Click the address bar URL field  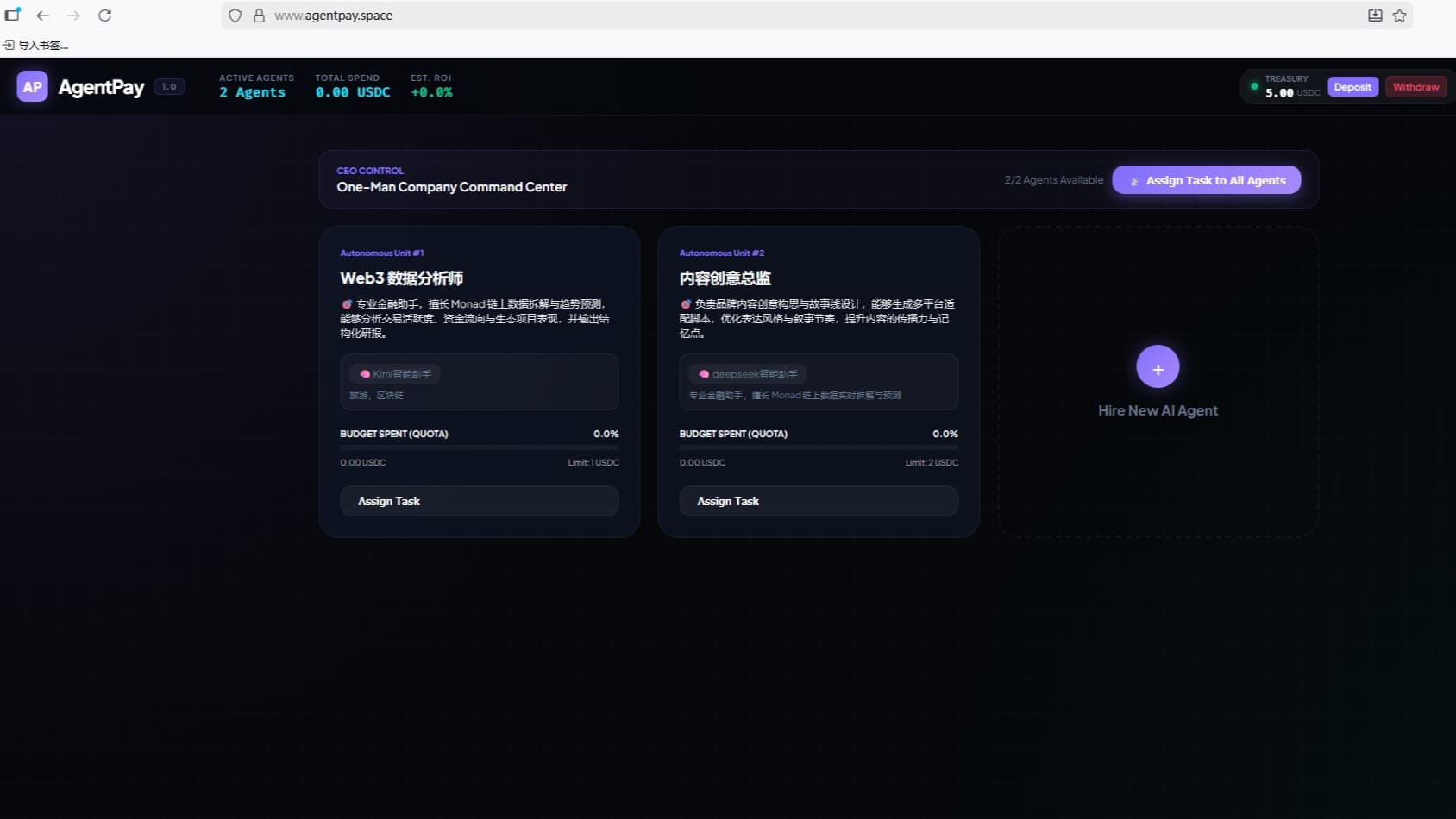tap(690, 16)
